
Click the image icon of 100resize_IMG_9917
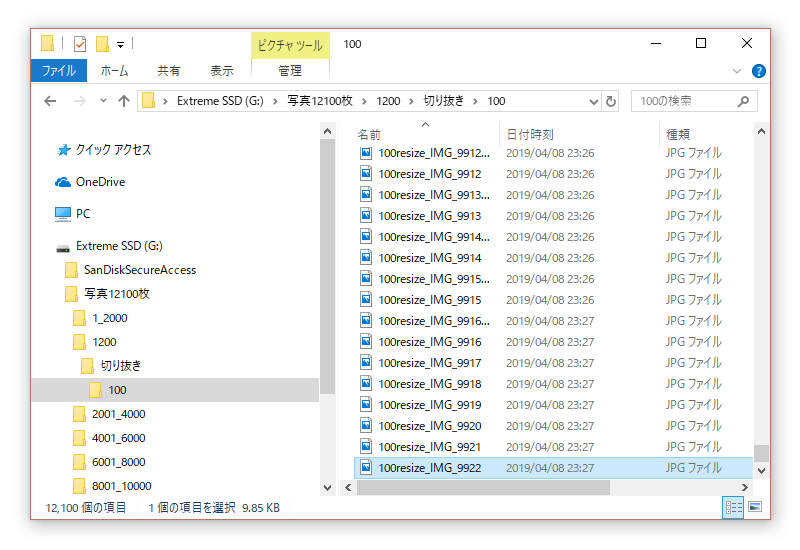tap(366, 362)
